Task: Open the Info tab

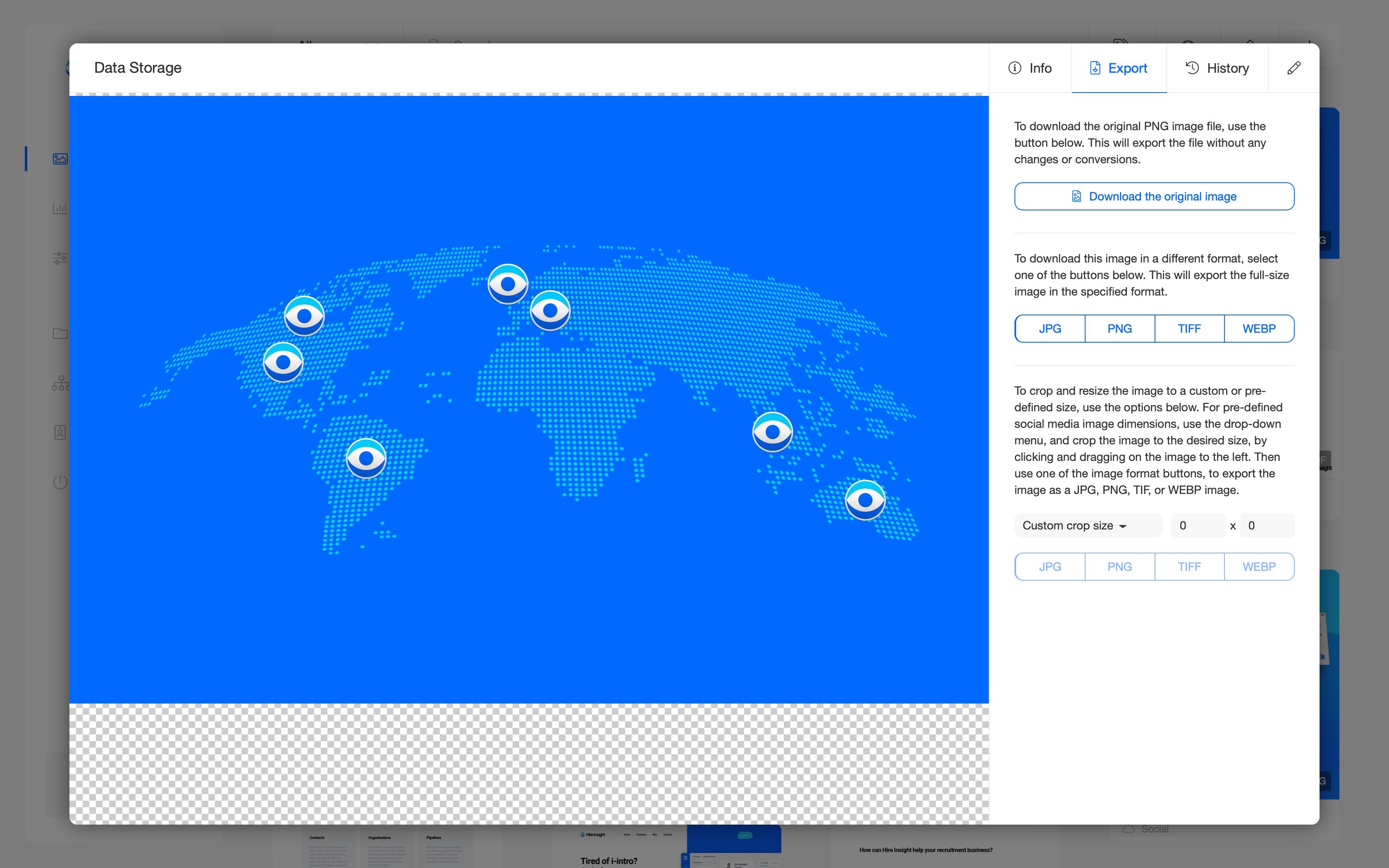Action: 1030,68
